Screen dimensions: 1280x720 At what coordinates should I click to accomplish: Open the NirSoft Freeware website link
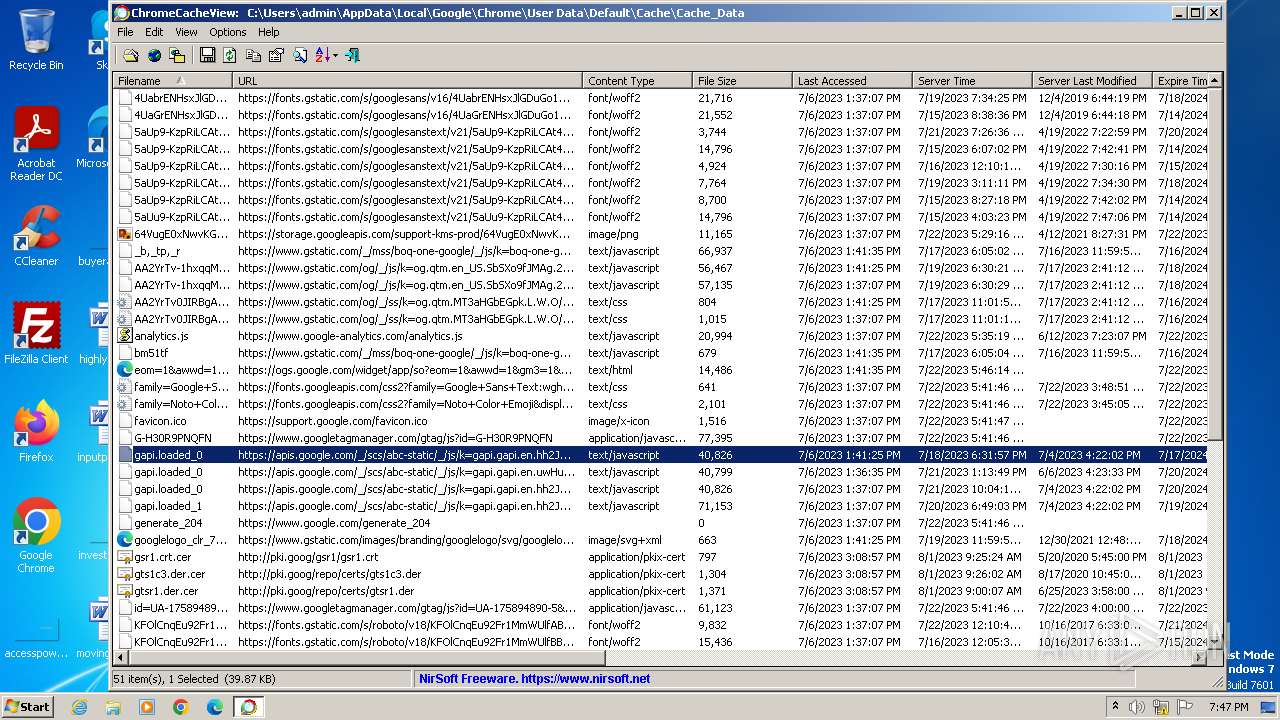click(x=535, y=678)
